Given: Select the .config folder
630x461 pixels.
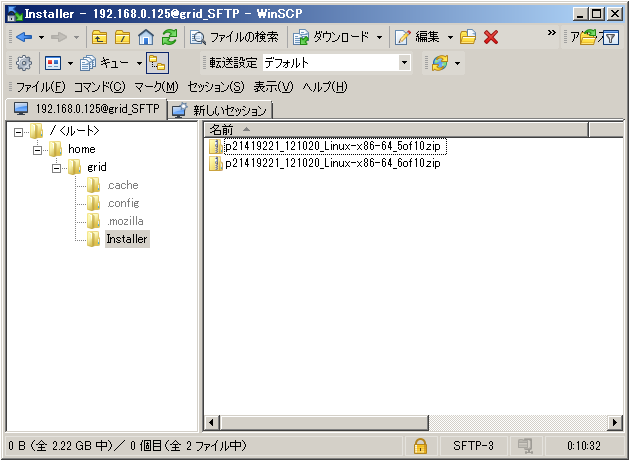Looking at the screenshot, I should 123,203.
